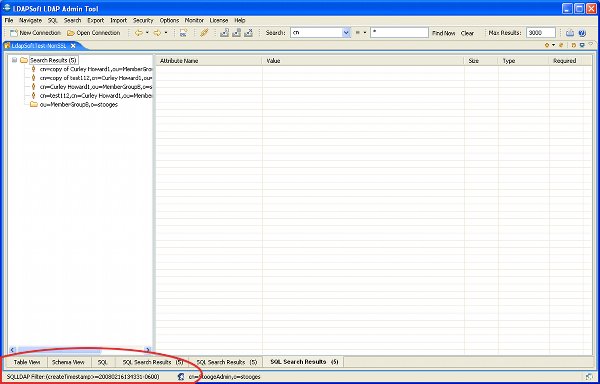Click the Find Now button
The height and width of the screenshot is (384, 600).
point(443,33)
